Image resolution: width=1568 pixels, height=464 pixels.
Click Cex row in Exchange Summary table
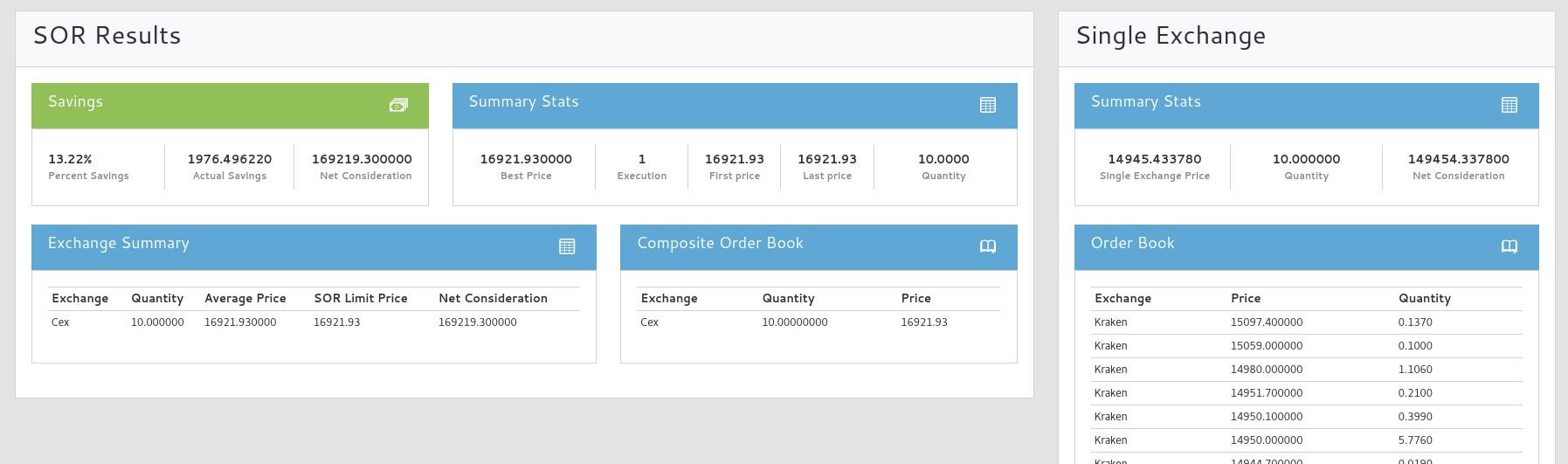click(x=314, y=322)
